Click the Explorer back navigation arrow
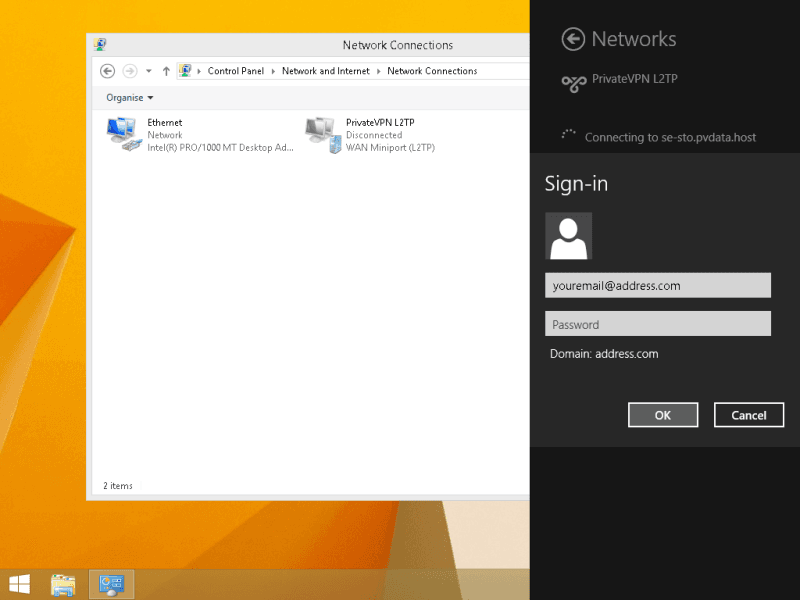 tap(108, 71)
